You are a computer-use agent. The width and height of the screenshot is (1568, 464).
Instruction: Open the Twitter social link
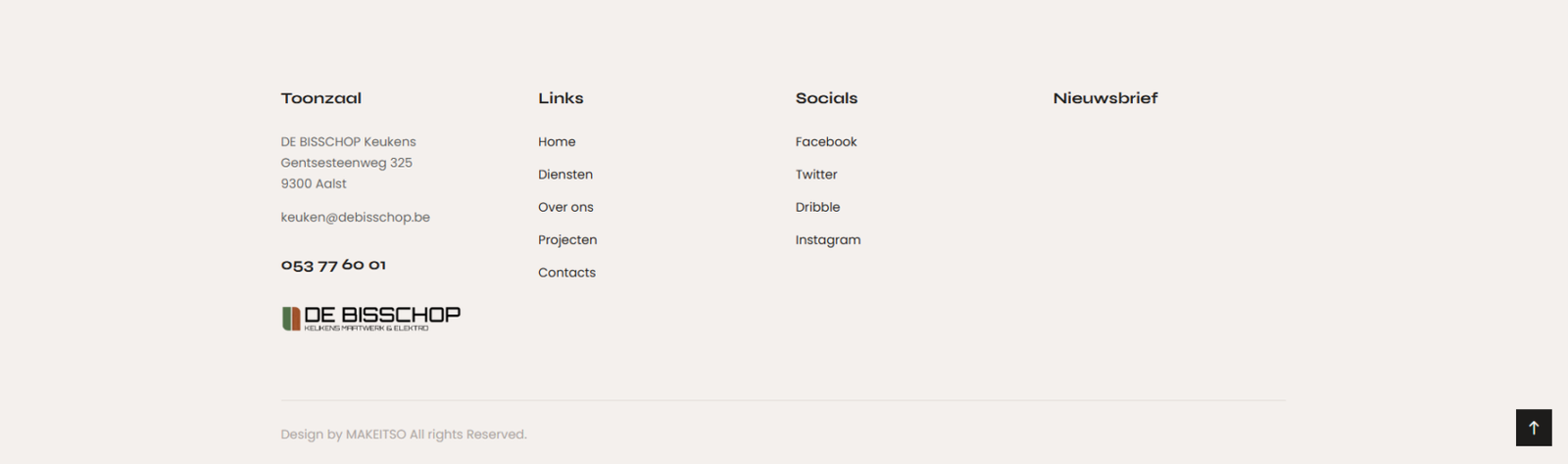[816, 175]
